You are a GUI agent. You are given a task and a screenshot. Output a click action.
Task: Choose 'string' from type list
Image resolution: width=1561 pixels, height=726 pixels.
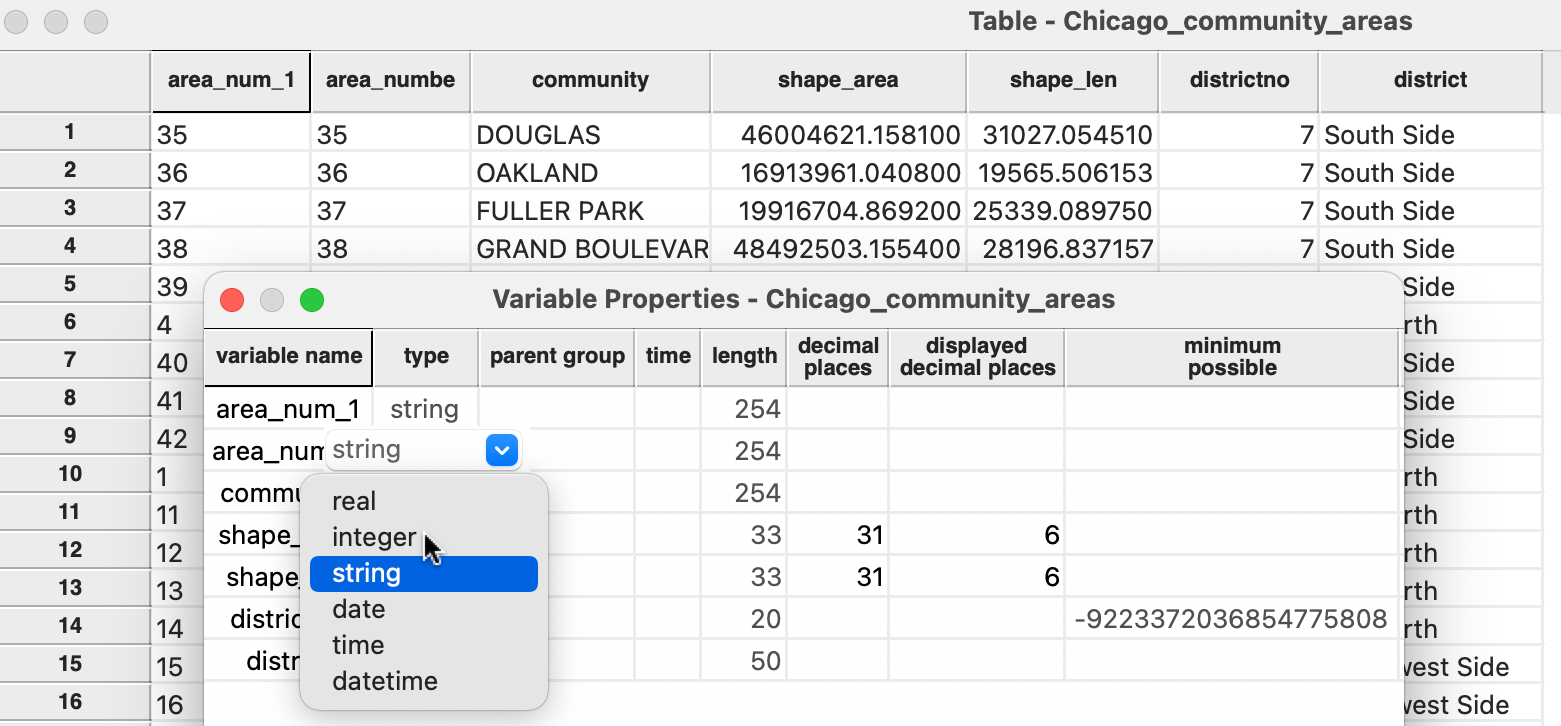[x=424, y=573]
